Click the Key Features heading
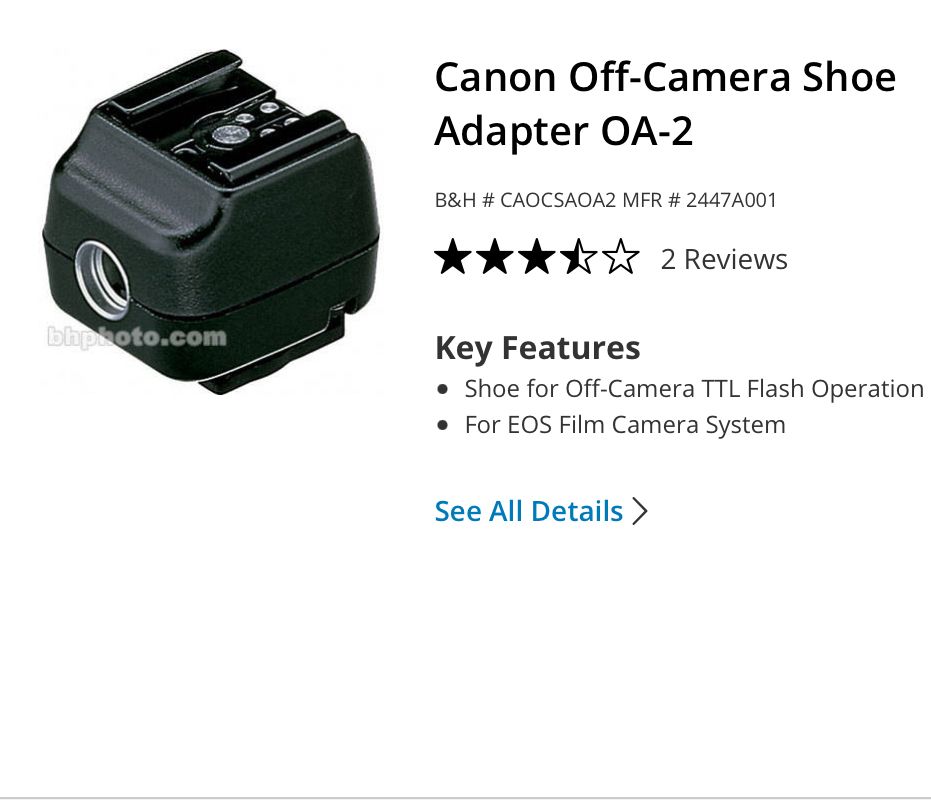The height and width of the screenshot is (800, 931). pos(537,348)
